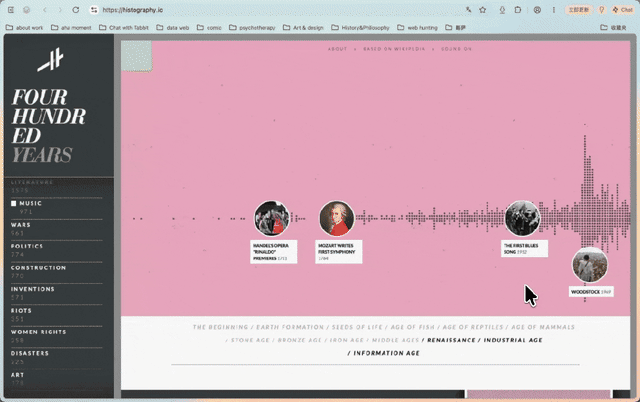The width and height of the screenshot is (640, 402).
Task: Jump to AGE OF REPTILES era
Action: [x=473, y=327]
